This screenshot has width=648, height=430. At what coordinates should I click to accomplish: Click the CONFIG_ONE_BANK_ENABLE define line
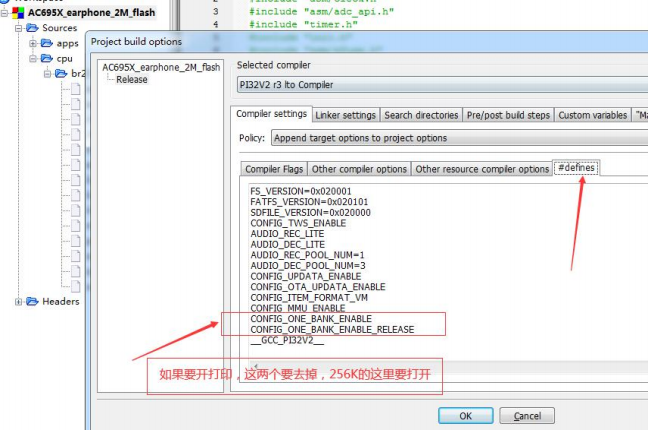tap(311, 319)
